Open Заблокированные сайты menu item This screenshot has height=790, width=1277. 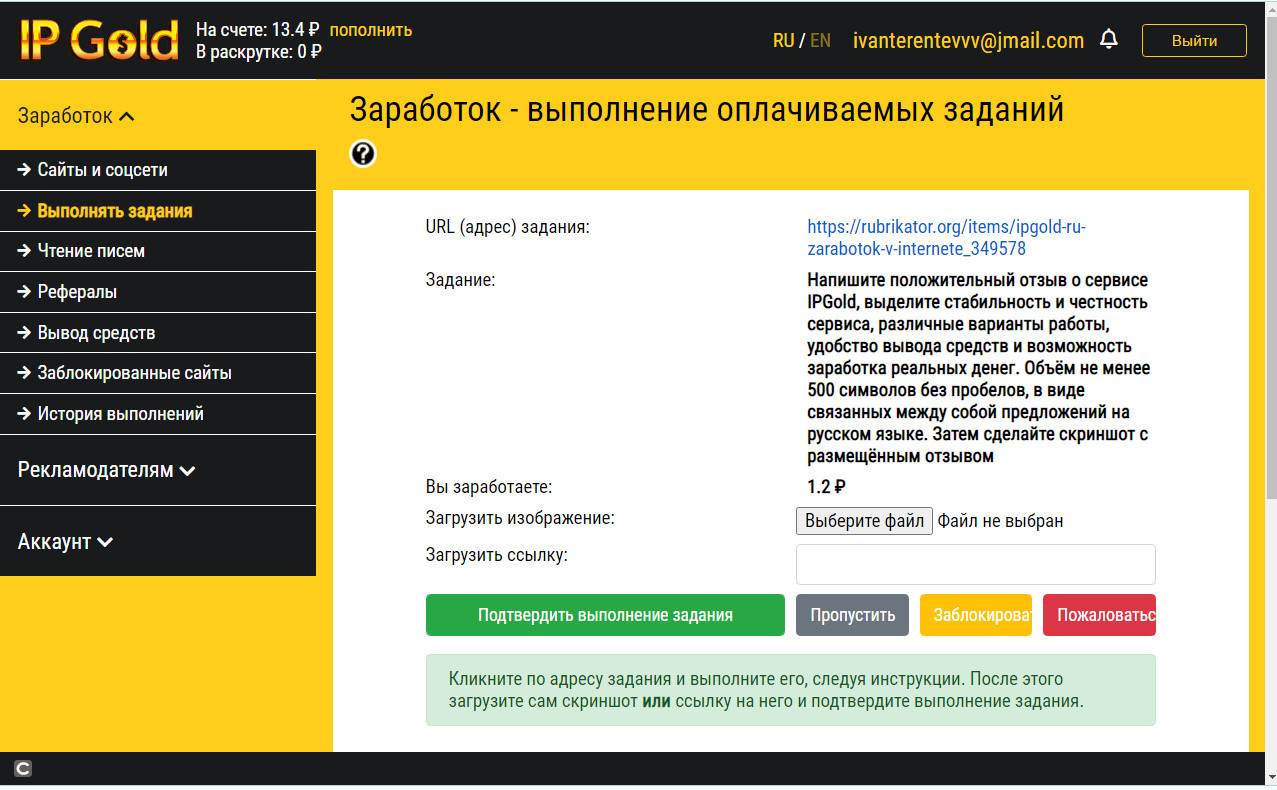coord(158,373)
